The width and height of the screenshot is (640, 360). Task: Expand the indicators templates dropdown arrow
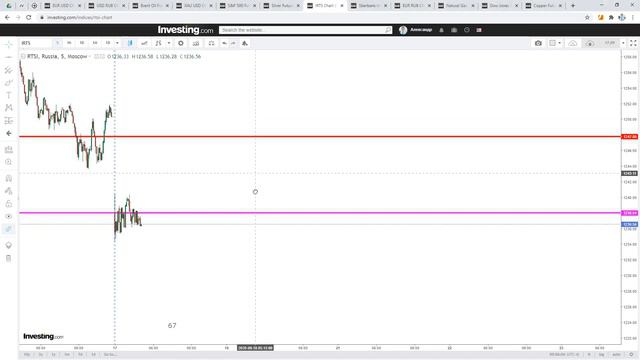coord(169,43)
